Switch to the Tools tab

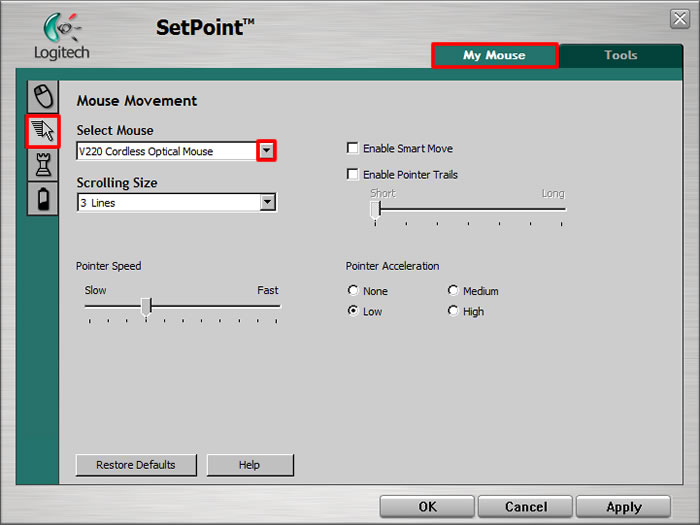pyautogui.click(x=620, y=55)
